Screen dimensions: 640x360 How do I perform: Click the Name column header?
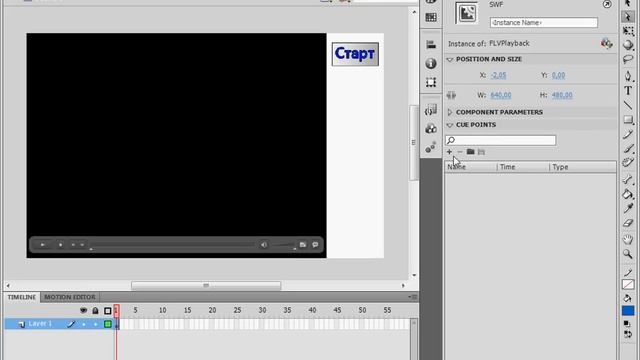471,167
